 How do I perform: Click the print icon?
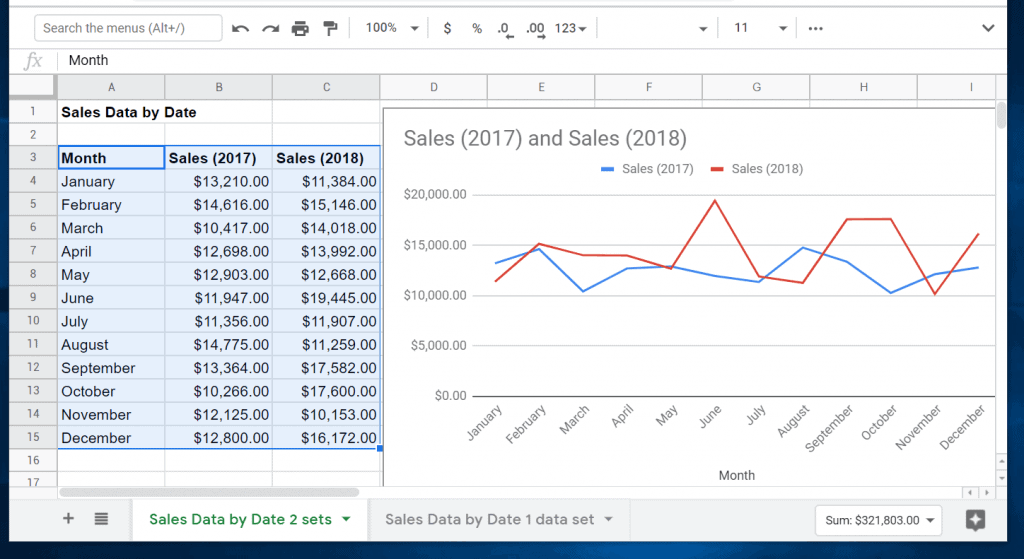[x=300, y=28]
